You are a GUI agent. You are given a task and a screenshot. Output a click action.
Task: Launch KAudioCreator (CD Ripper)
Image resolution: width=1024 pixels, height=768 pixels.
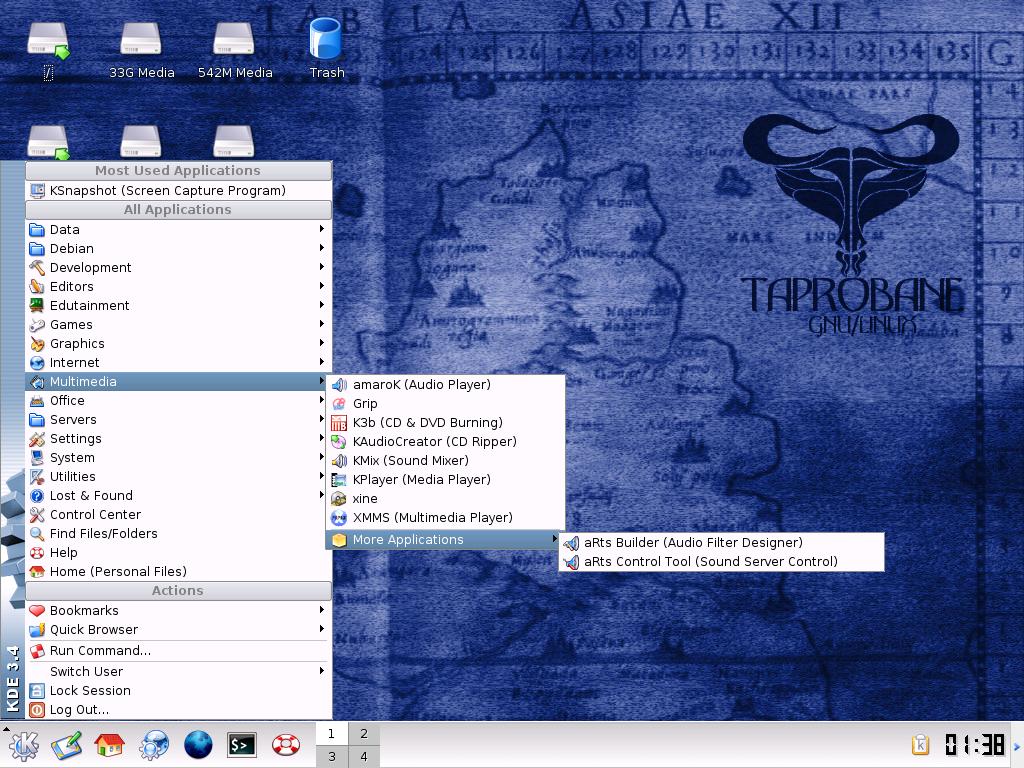pos(445,441)
